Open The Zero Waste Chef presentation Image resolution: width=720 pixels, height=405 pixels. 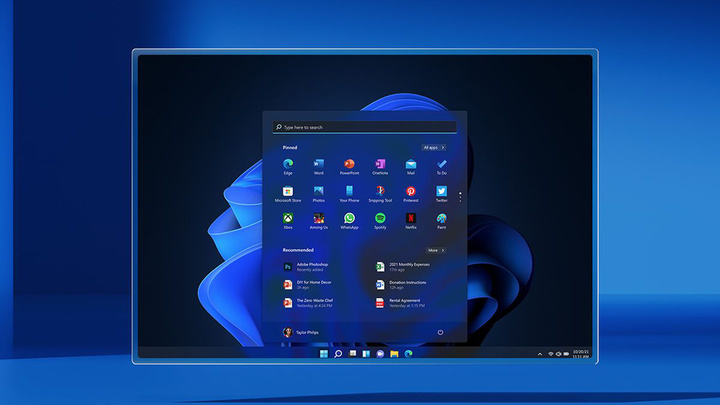308,303
